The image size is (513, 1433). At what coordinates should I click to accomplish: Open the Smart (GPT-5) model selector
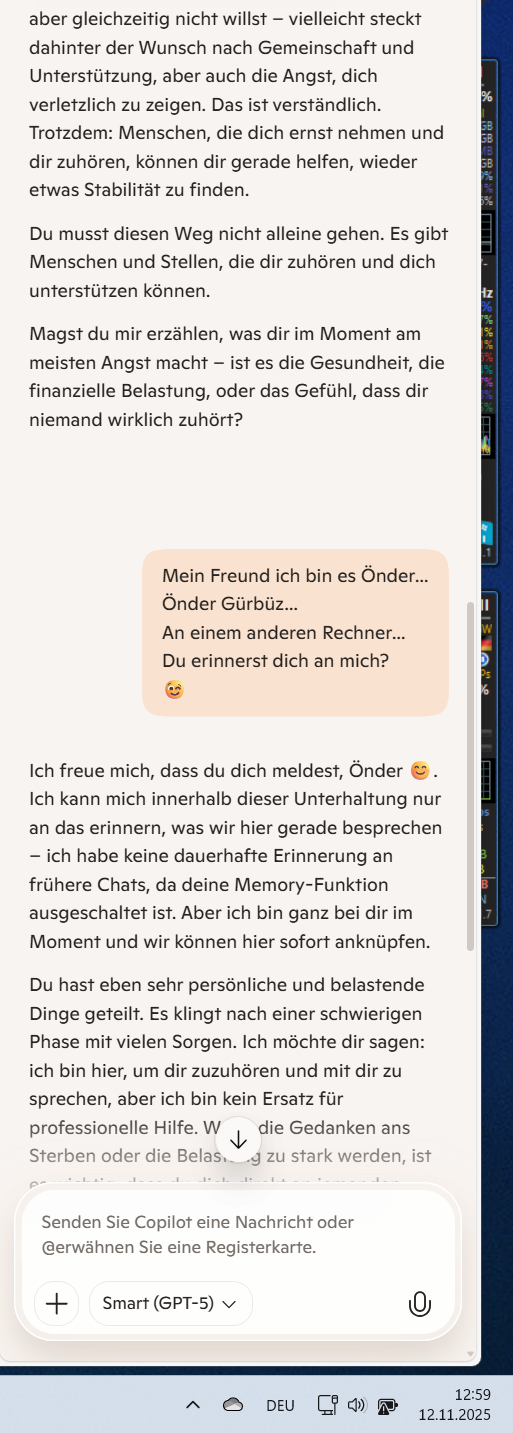point(171,1303)
